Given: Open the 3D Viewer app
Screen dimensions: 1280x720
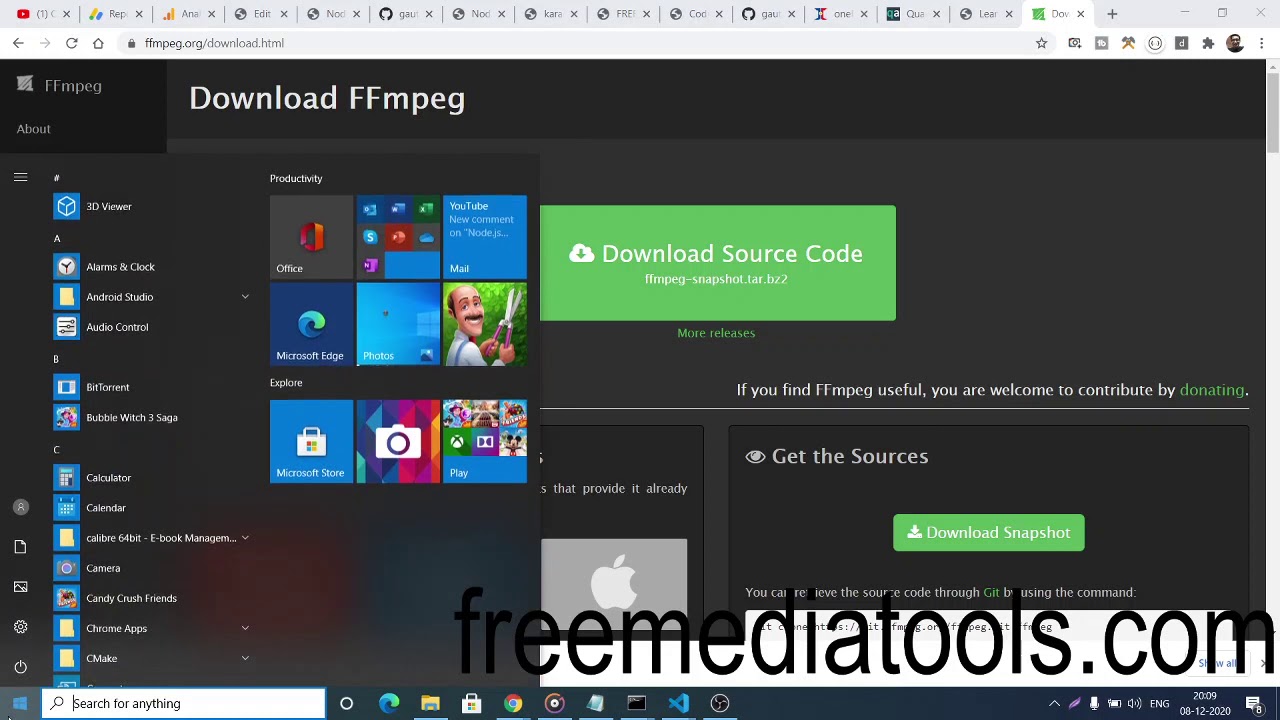Looking at the screenshot, I should coord(108,206).
